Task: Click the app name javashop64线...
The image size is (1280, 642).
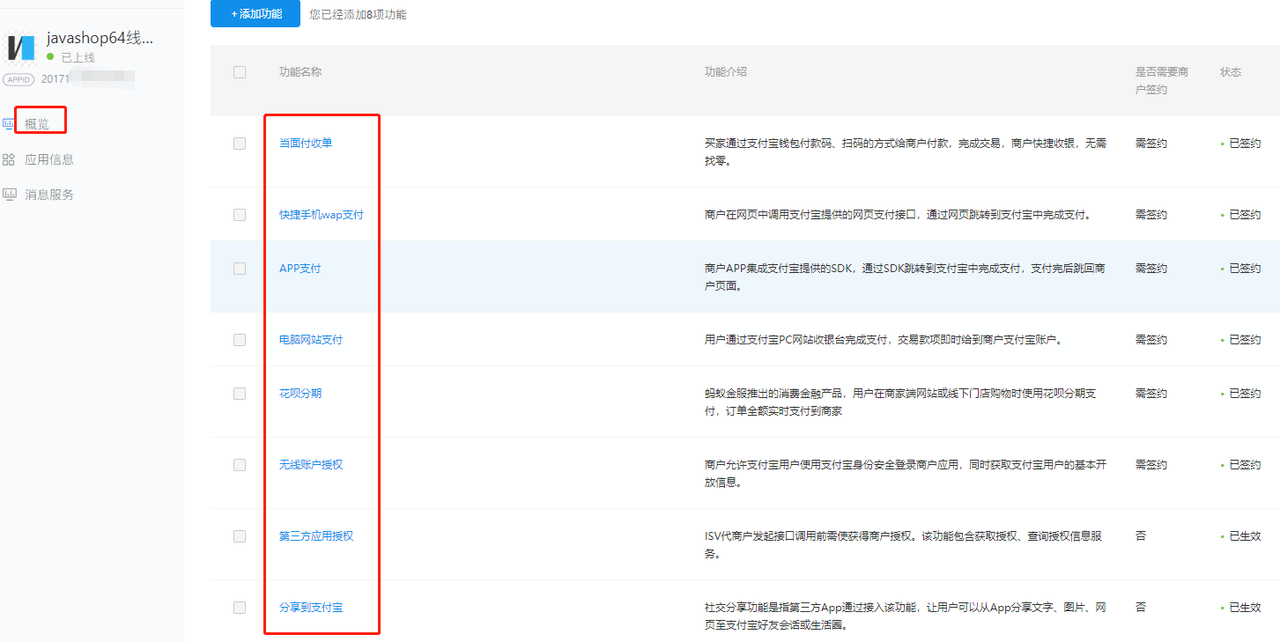Action: coord(100,39)
